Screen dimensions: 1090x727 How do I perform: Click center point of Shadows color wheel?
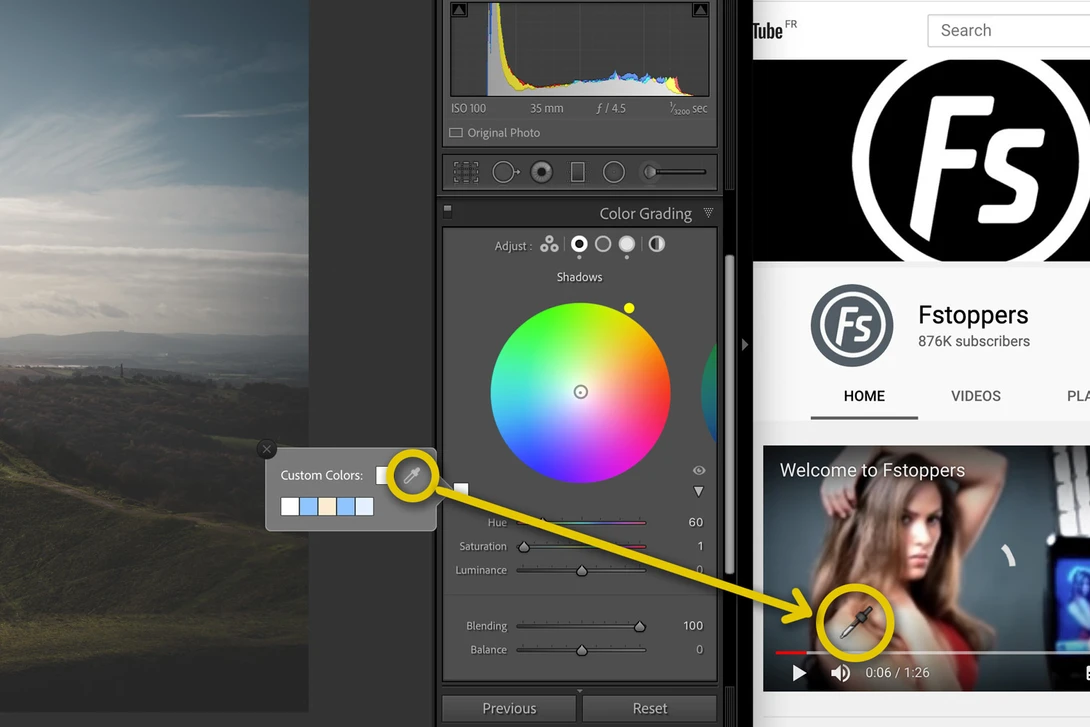(580, 392)
